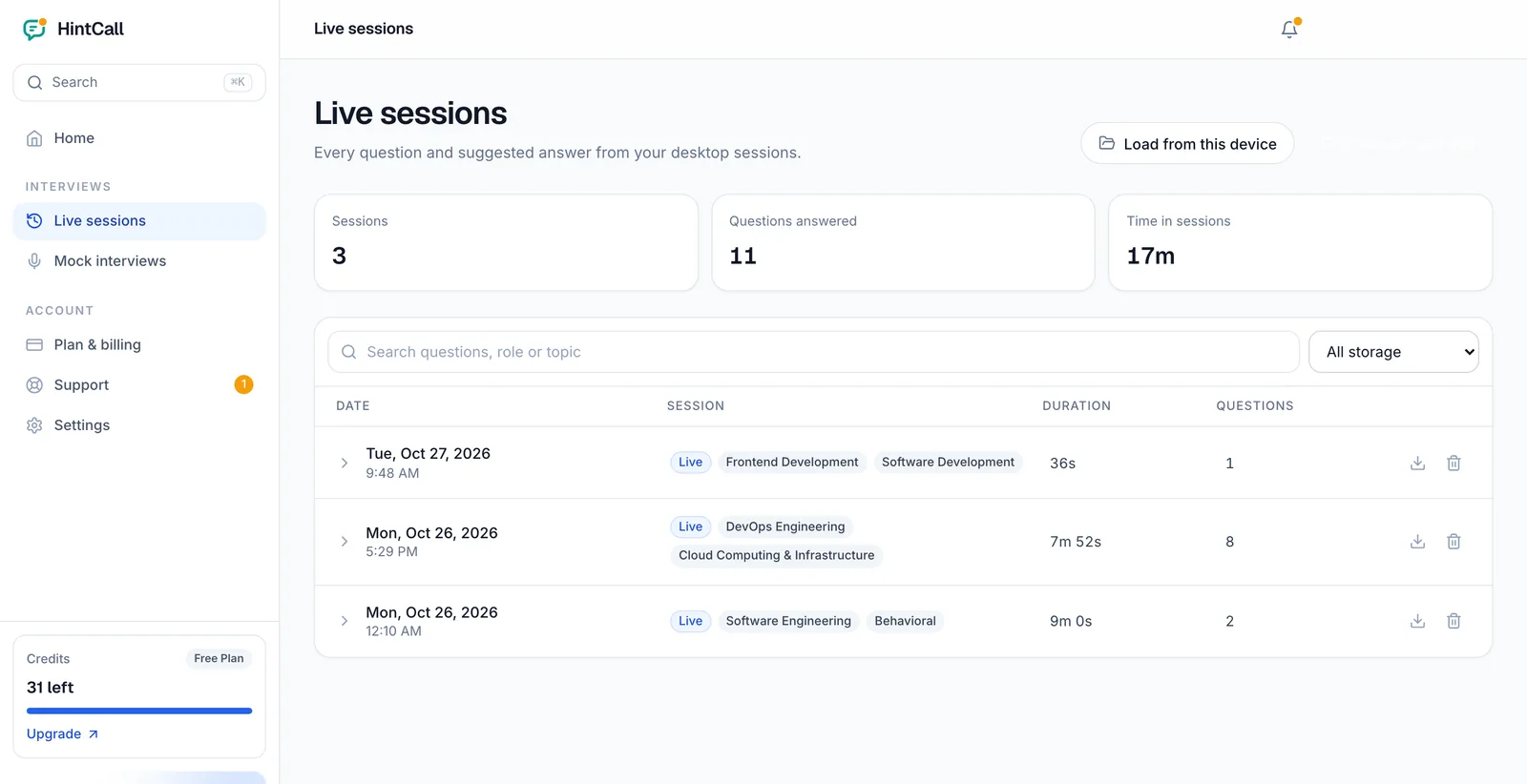Click the Live badge on the Oct 27 row
This screenshot has height=784, width=1527.
point(690,463)
